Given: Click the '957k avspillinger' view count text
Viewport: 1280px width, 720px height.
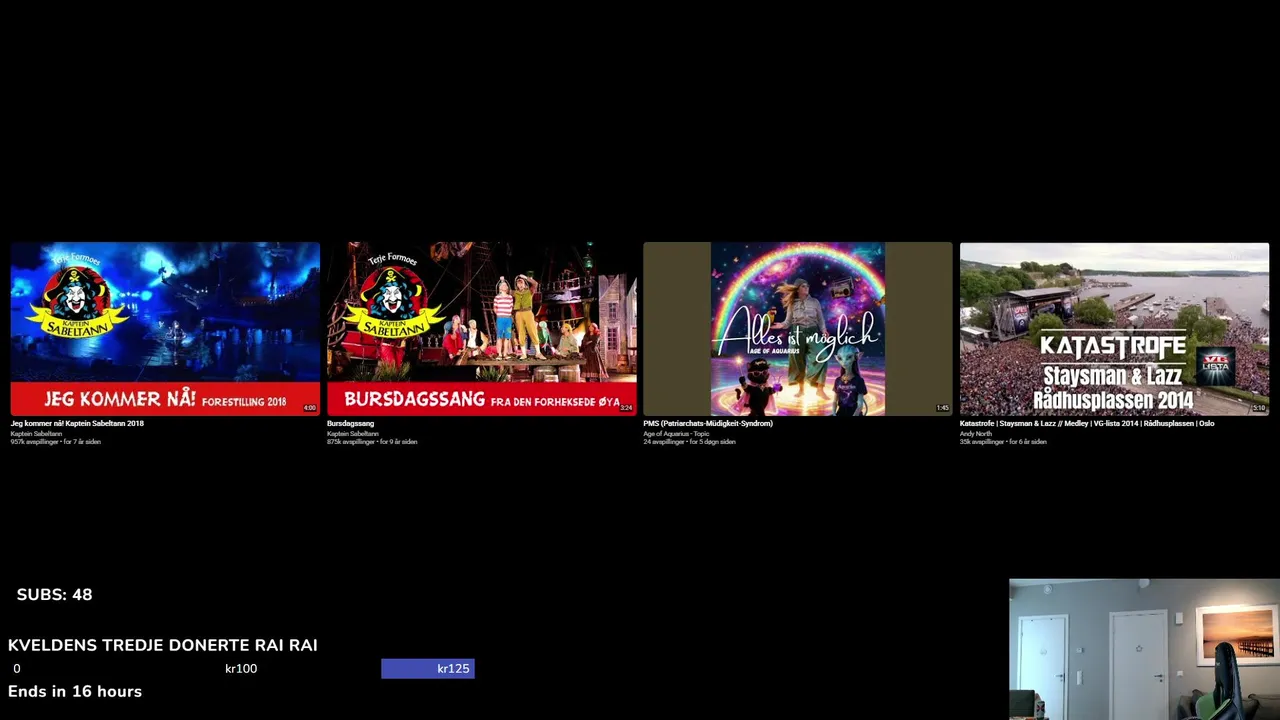Looking at the screenshot, I should 35,442.
